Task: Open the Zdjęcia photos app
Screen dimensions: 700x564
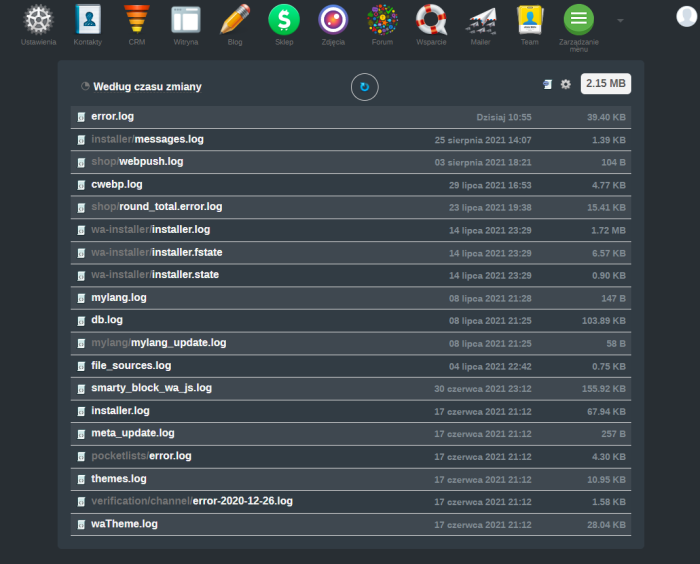Action: coord(333,20)
